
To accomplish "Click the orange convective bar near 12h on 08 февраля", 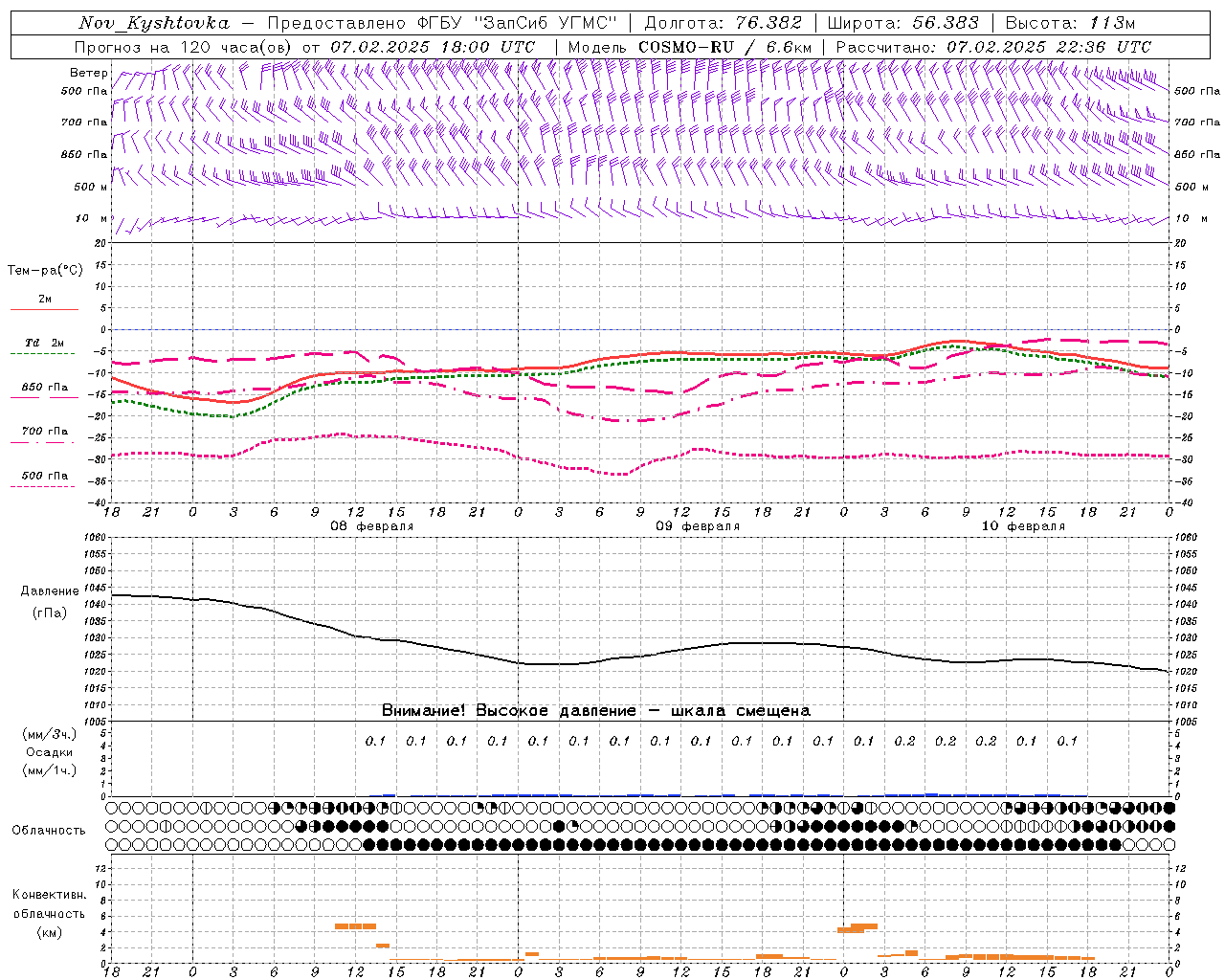I will tap(355, 926).
